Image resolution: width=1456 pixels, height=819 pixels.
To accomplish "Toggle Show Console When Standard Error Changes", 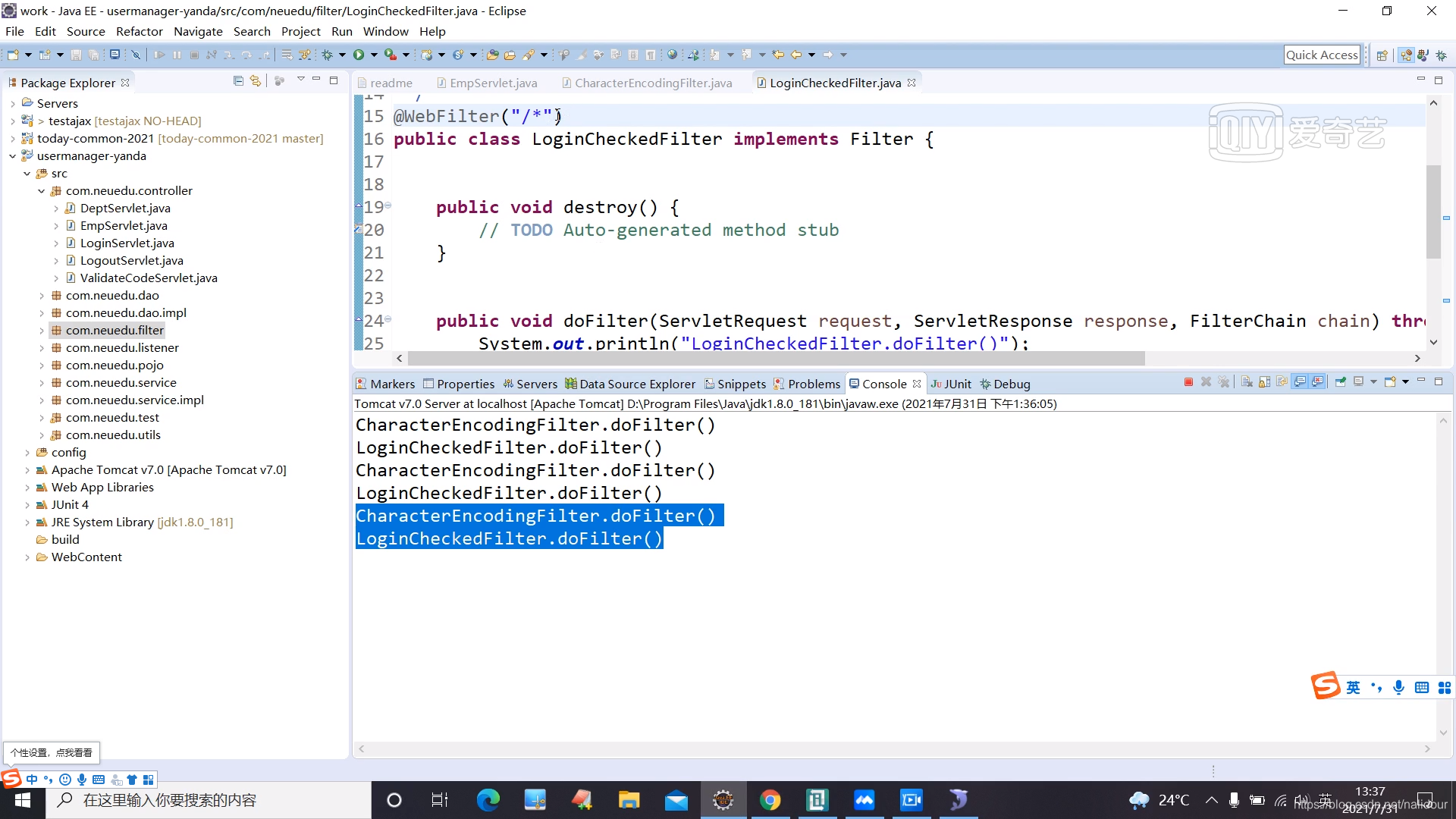I will tap(1318, 382).
